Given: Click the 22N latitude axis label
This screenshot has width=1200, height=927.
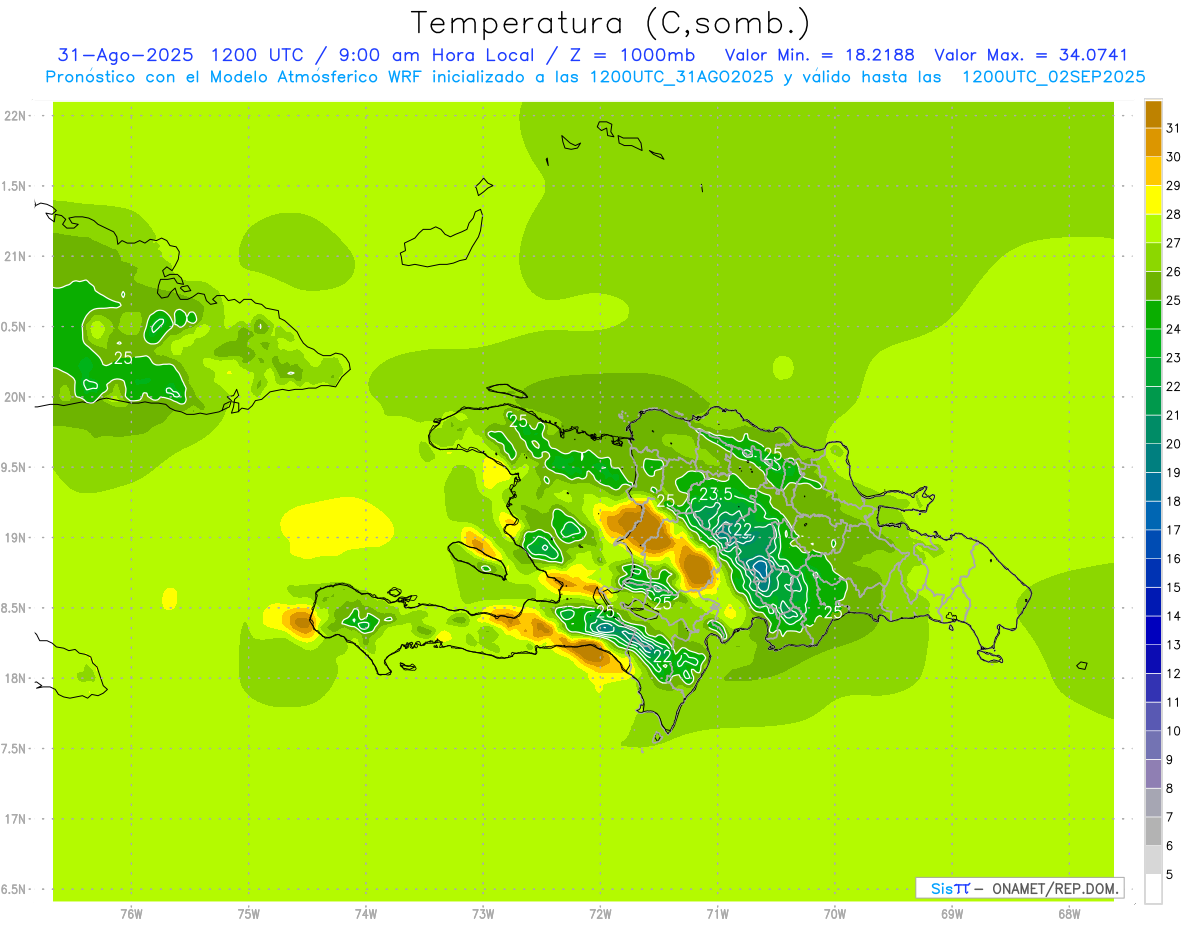Looking at the screenshot, I should coord(14,116).
